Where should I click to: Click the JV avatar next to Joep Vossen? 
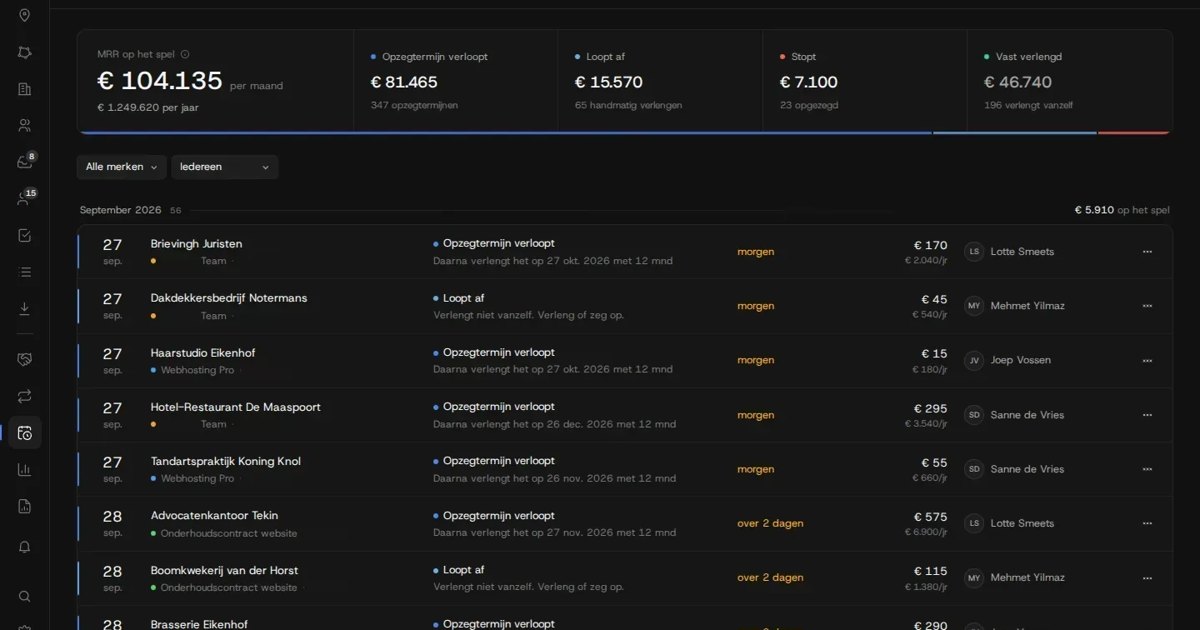coord(974,360)
